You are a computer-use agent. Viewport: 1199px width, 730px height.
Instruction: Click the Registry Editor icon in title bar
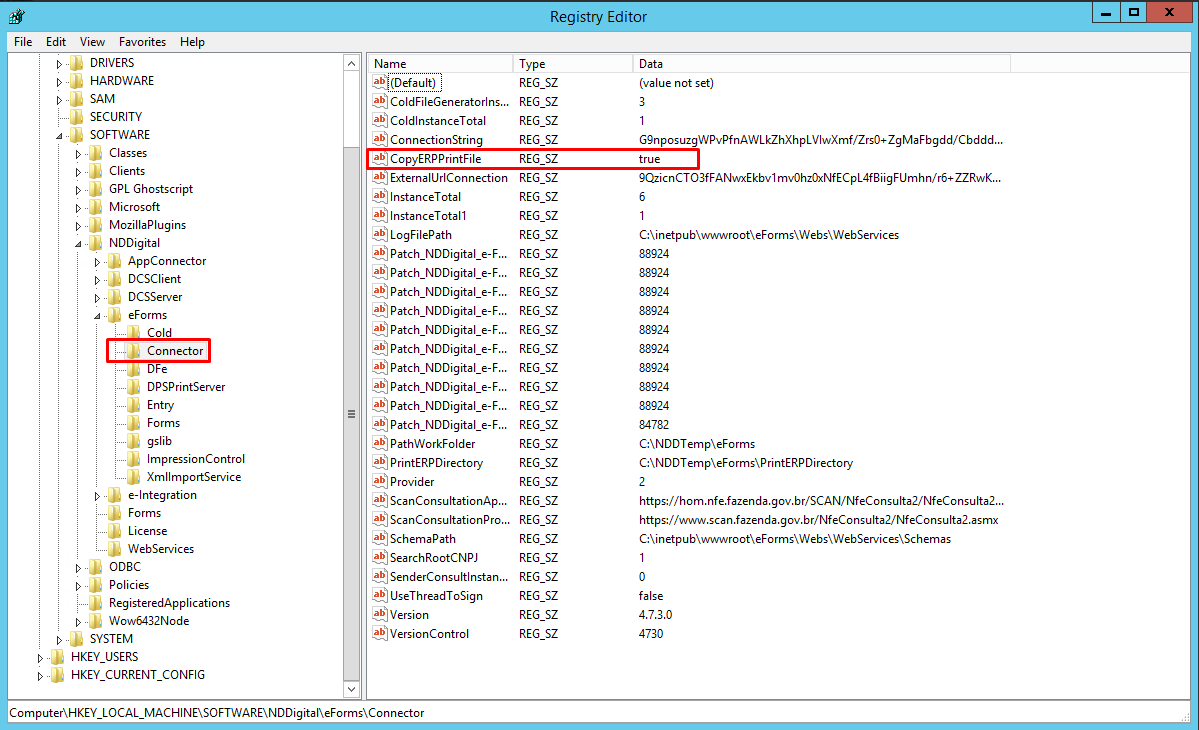point(17,16)
